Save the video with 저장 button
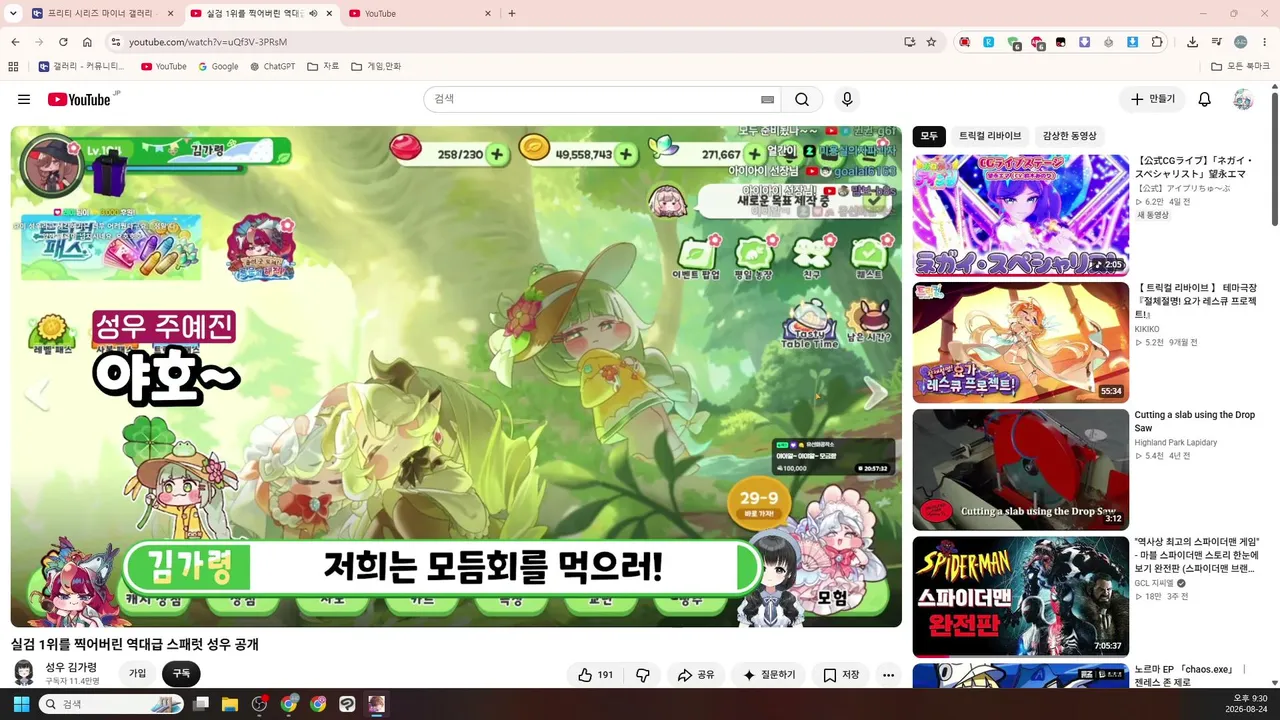Image resolution: width=1280 pixels, height=720 pixels. point(841,675)
